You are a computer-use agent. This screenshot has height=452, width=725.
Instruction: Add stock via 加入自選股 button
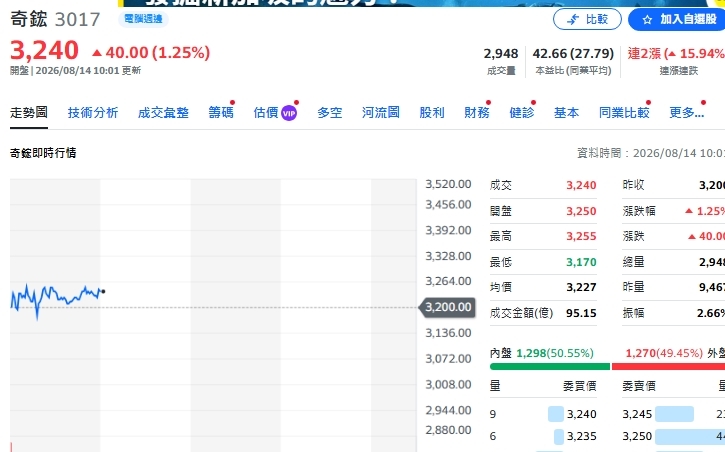click(x=678, y=19)
